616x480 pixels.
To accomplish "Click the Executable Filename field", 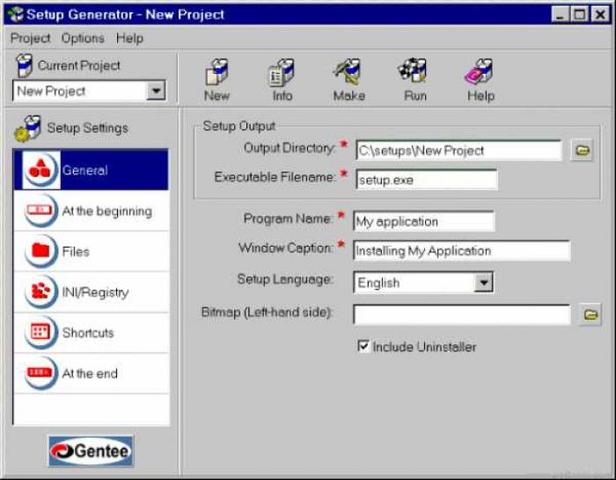I will click(426, 180).
